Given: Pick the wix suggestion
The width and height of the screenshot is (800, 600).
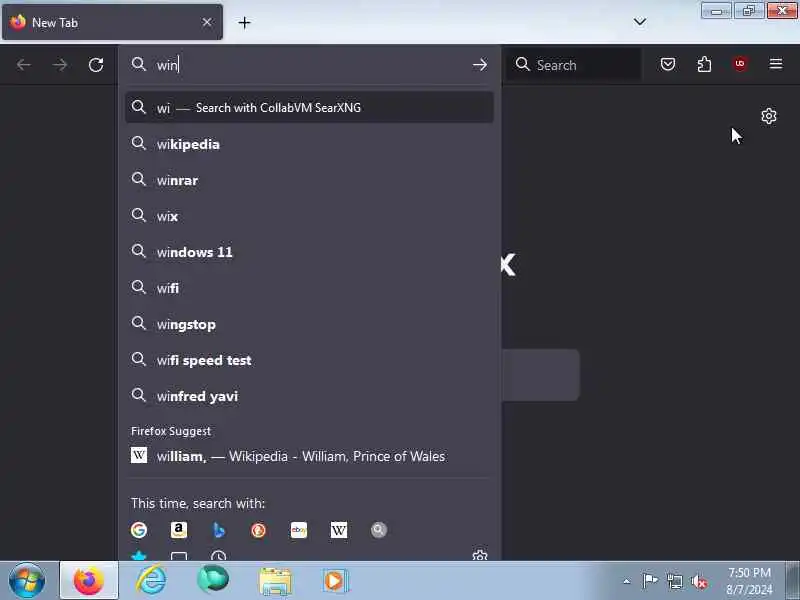Looking at the screenshot, I should (x=309, y=216).
